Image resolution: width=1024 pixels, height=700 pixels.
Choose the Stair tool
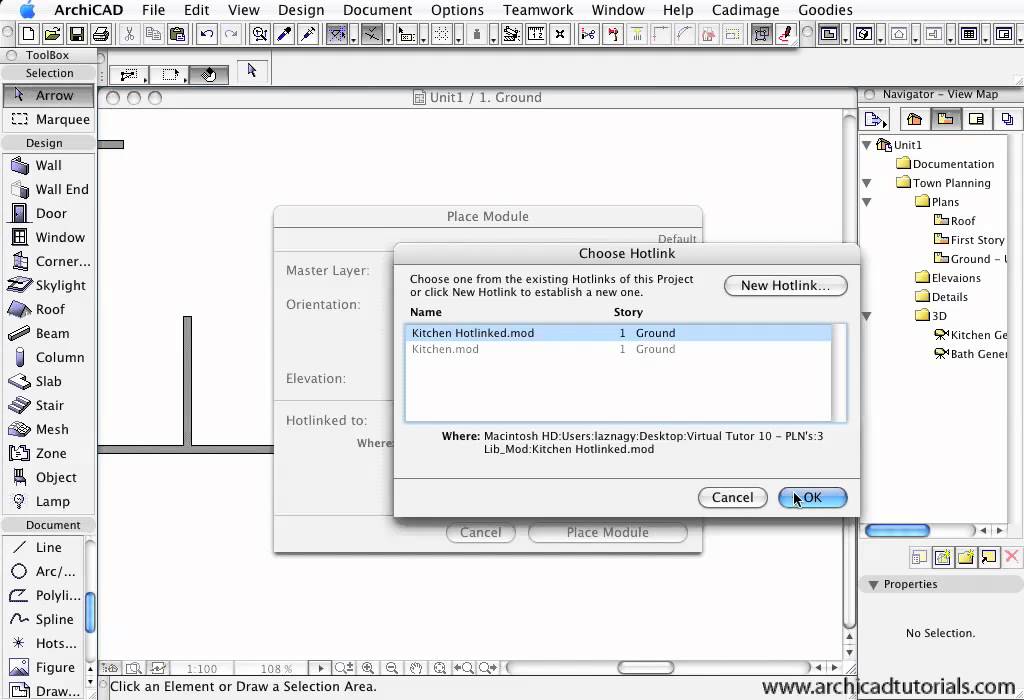(x=48, y=406)
